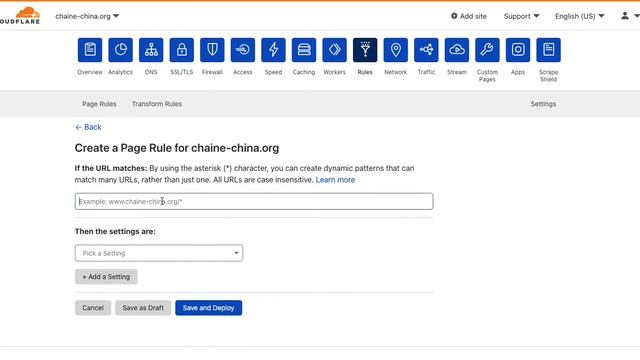This screenshot has width=640, height=360.
Task: Open the Learn more link
Action: point(335,180)
